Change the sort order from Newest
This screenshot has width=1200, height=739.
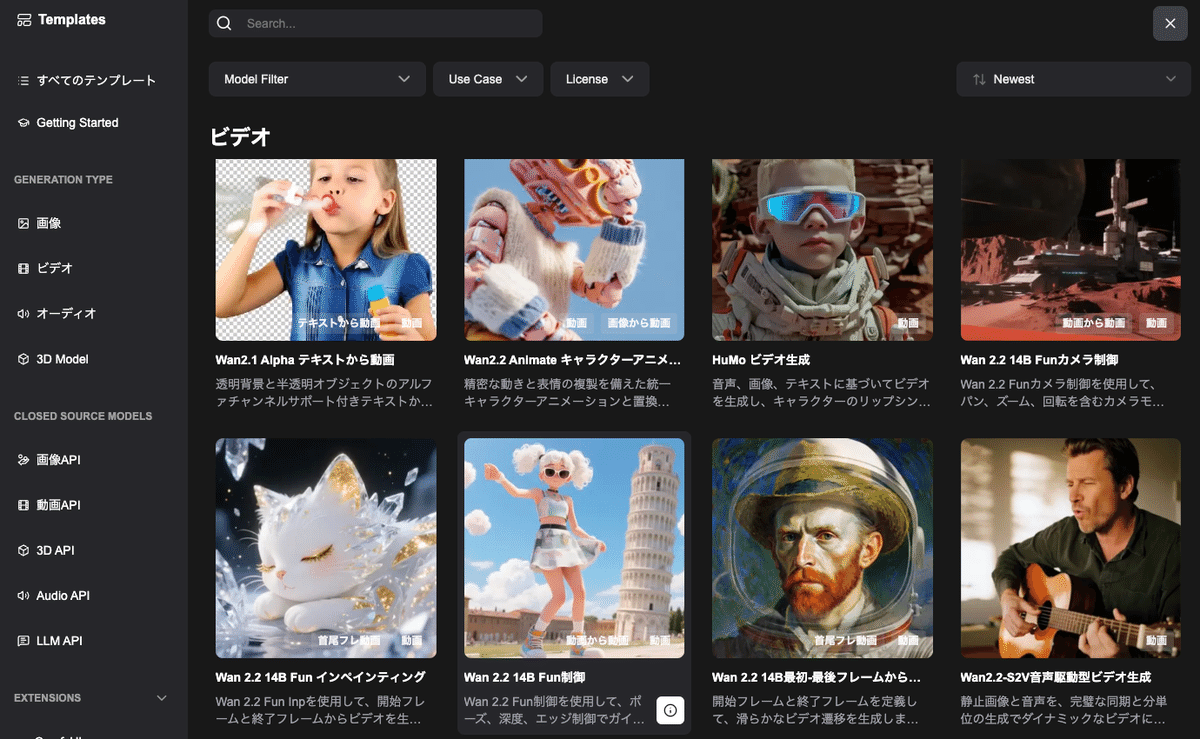click(x=1073, y=78)
